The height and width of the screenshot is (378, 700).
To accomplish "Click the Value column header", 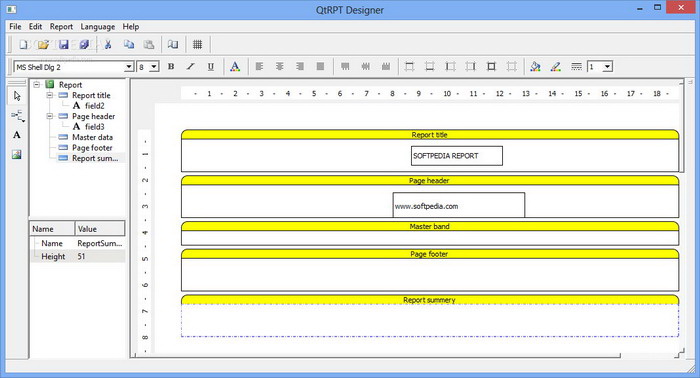I will pyautogui.click(x=100, y=228).
